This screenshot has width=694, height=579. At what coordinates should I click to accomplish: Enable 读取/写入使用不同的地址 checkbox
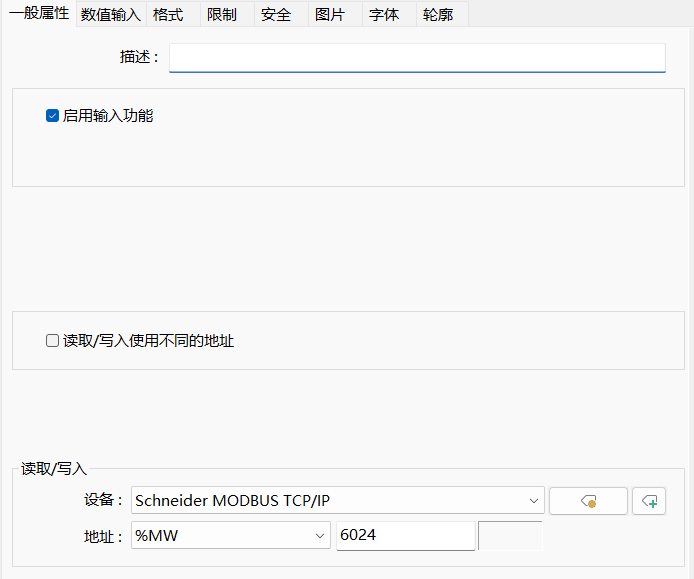[x=52, y=340]
